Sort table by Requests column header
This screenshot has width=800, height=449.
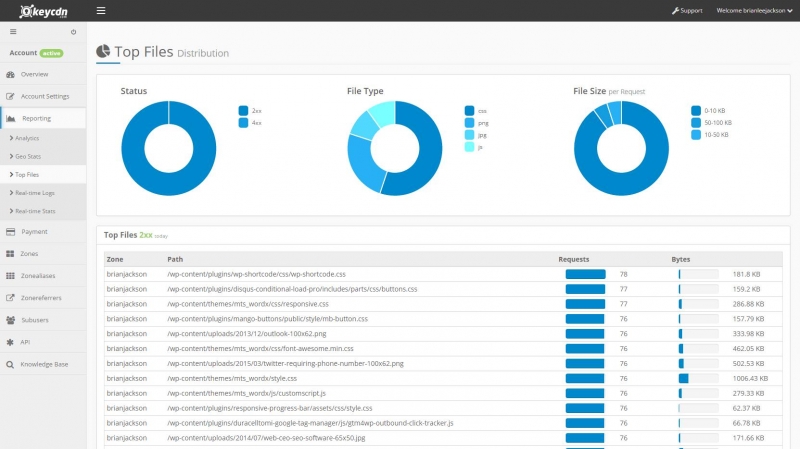pos(574,259)
